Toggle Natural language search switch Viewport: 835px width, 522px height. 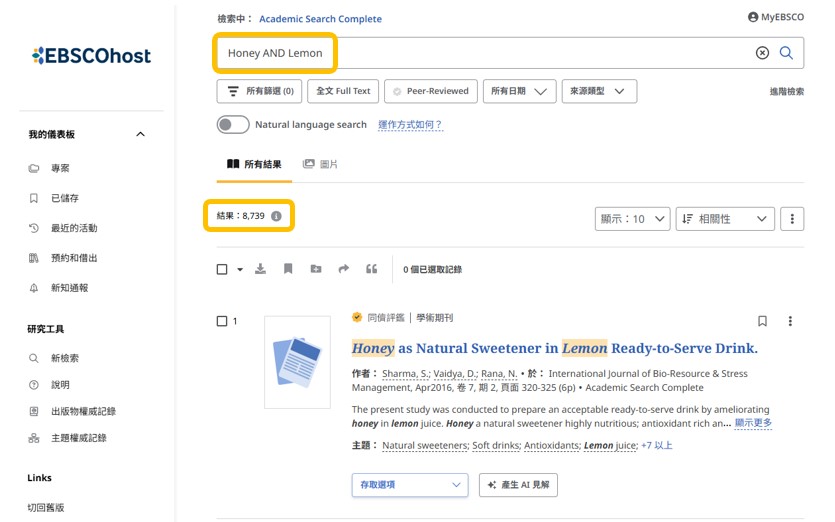click(233, 125)
